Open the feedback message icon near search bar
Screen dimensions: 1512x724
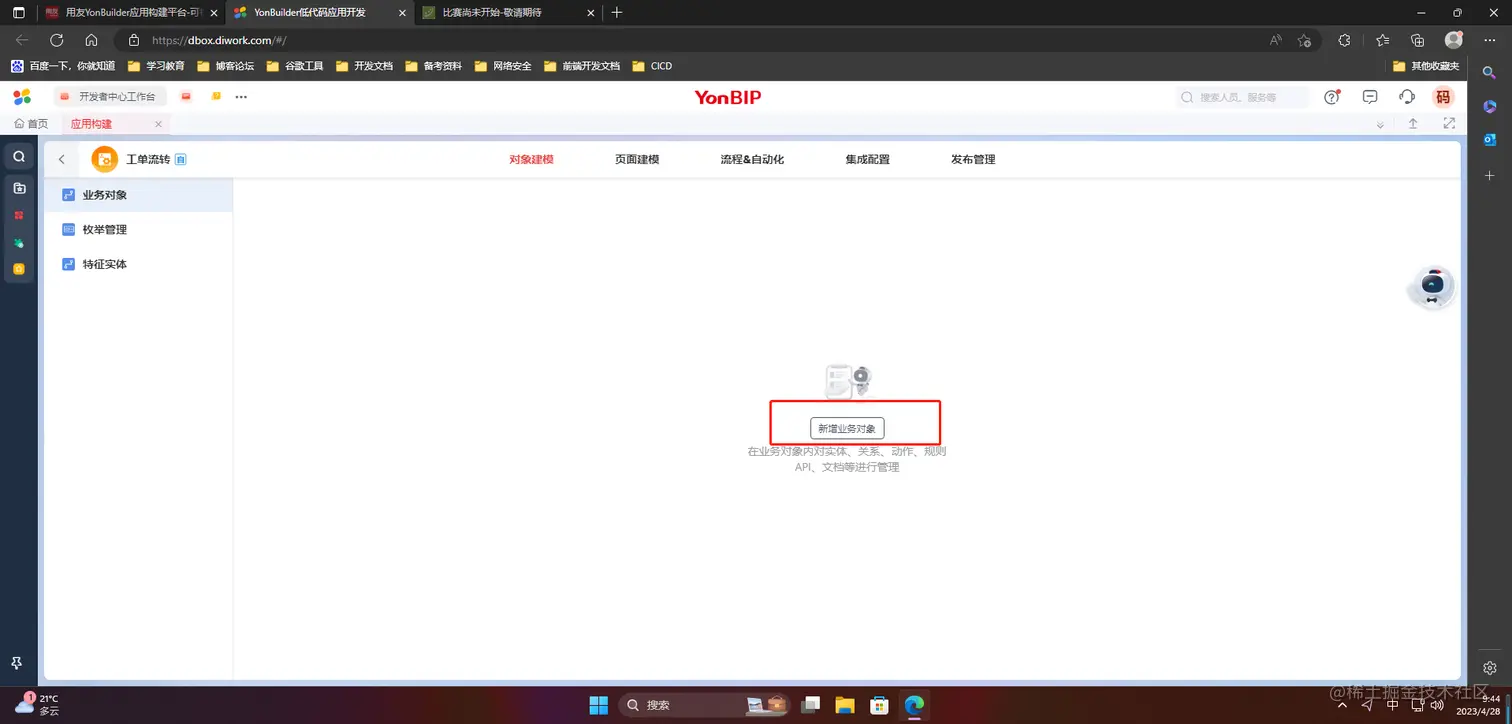(x=1370, y=96)
